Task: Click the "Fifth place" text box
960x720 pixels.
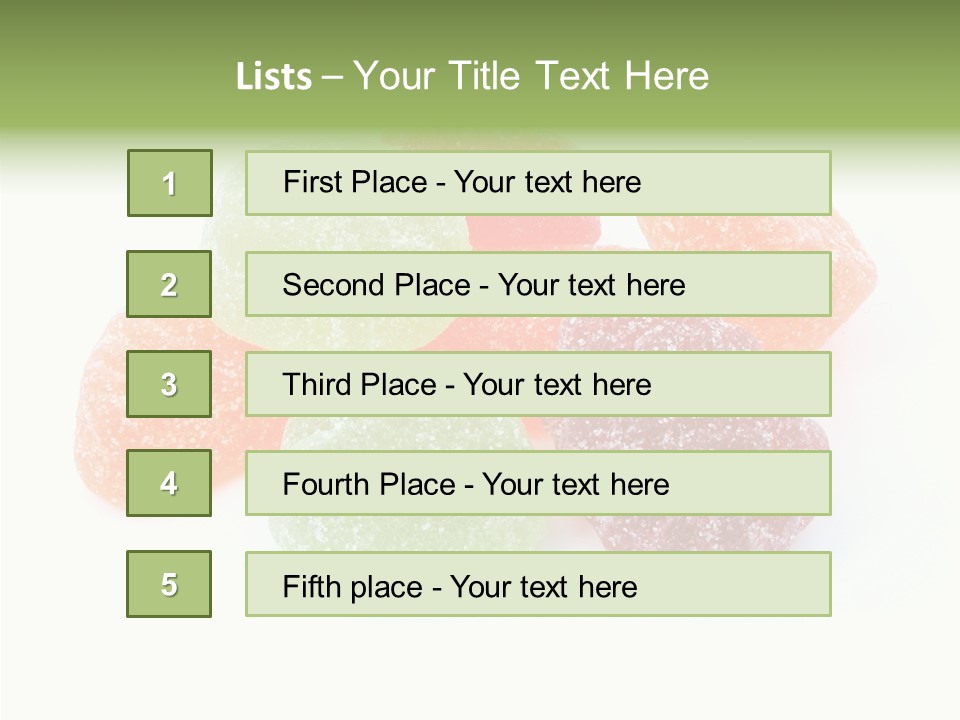Action: [538, 584]
